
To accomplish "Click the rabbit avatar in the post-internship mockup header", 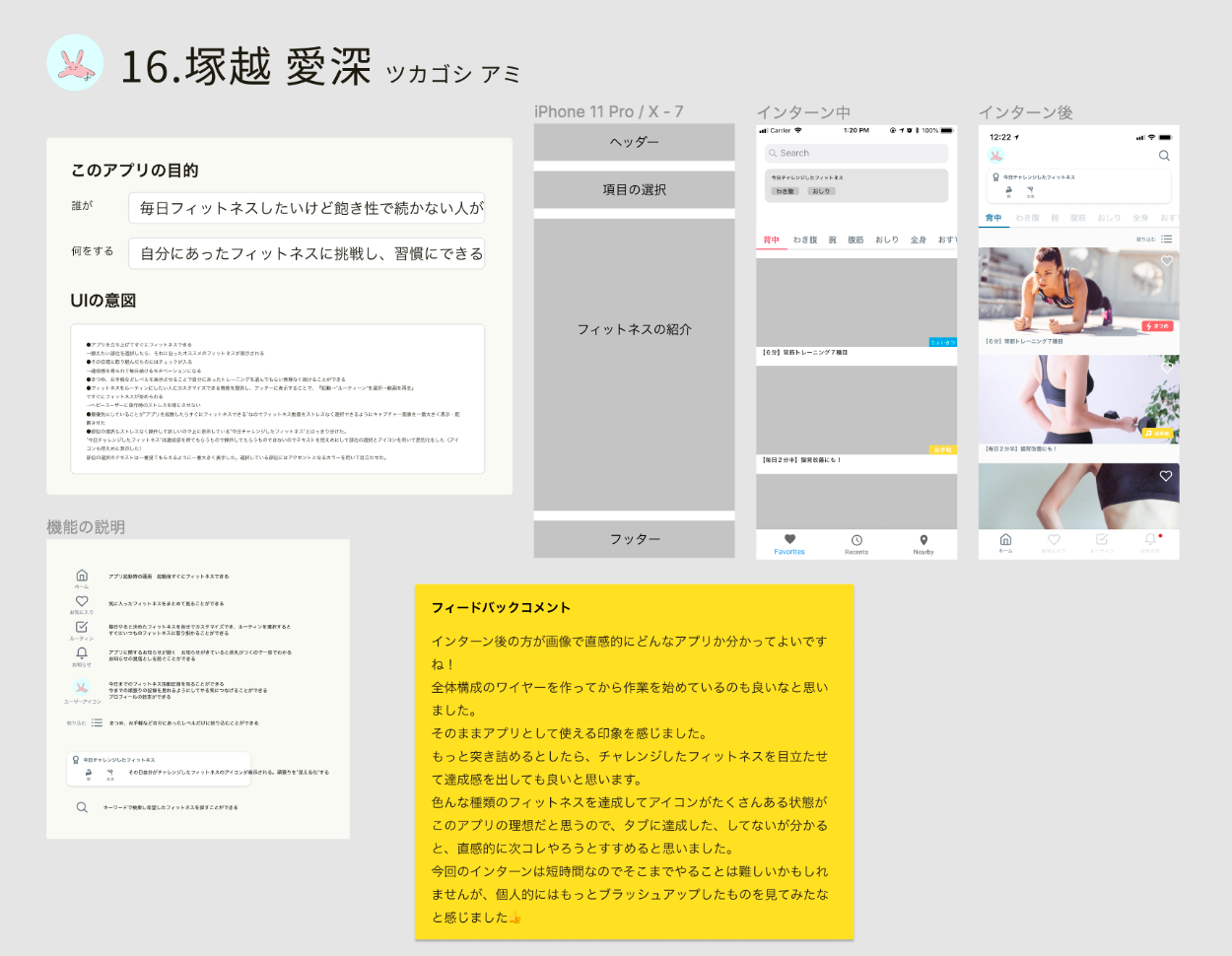I will click(x=996, y=156).
